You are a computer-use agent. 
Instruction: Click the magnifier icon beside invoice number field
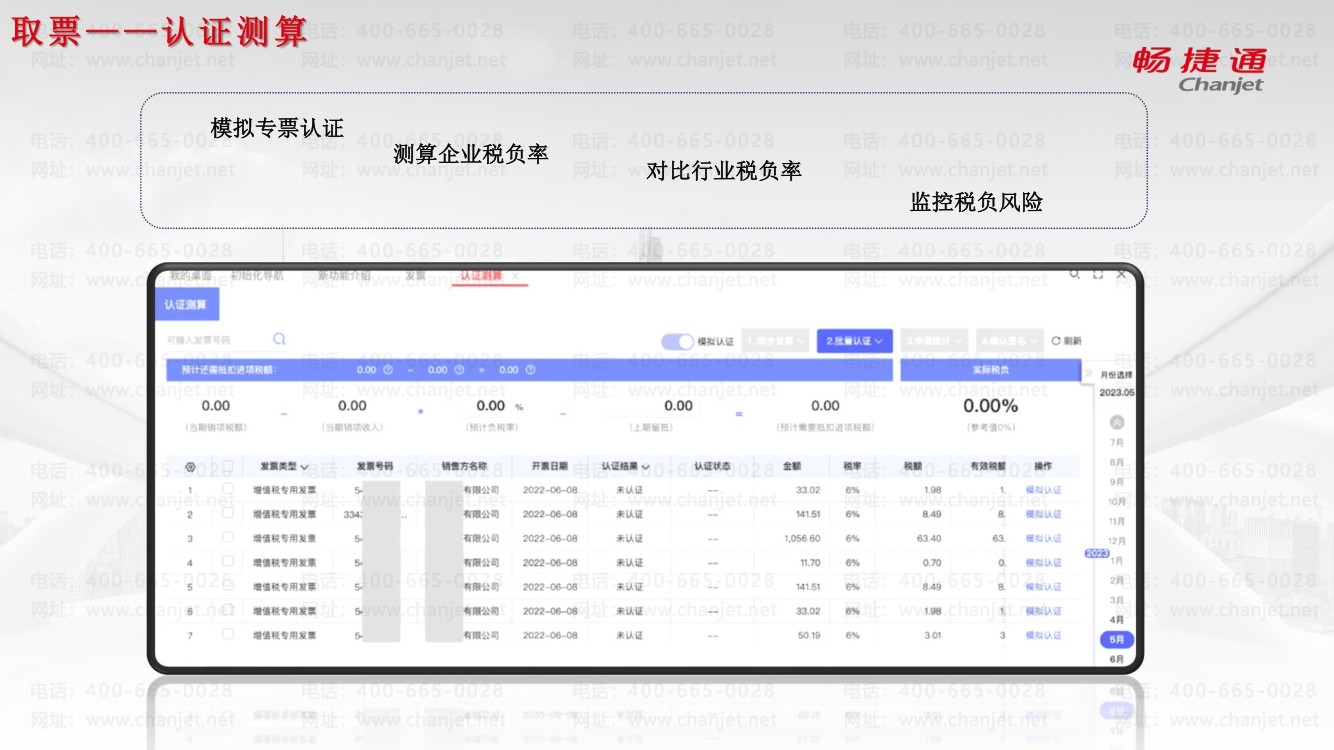pyautogui.click(x=279, y=339)
